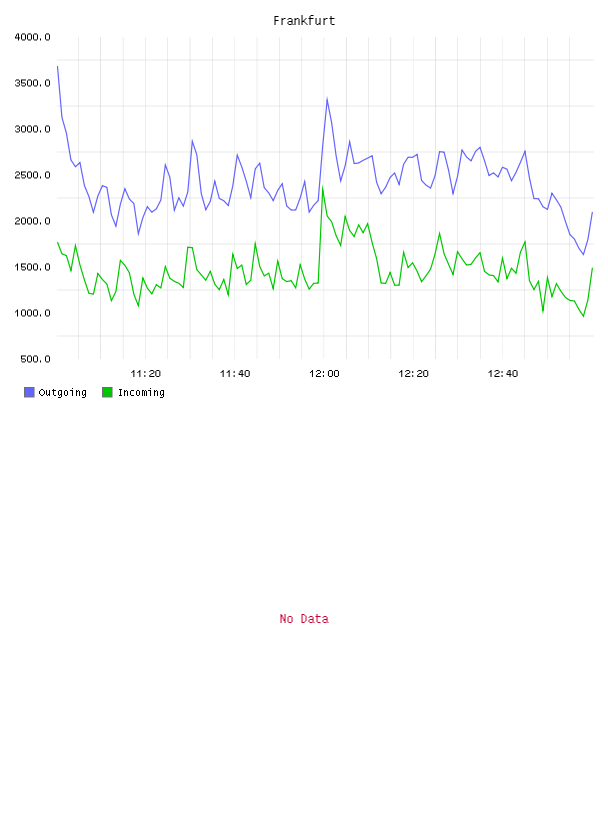Click the 12:00 time axis label

[x=324, y=374]
